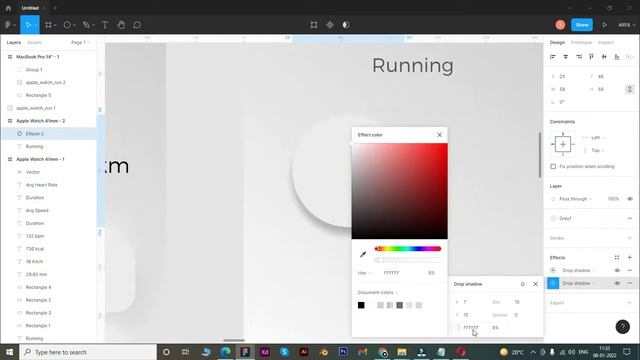The width and height of the screenshot is (640, 360).
Task: Align bottom using the alignment icon
Action: pyautogui.click(x=617, y=57)
